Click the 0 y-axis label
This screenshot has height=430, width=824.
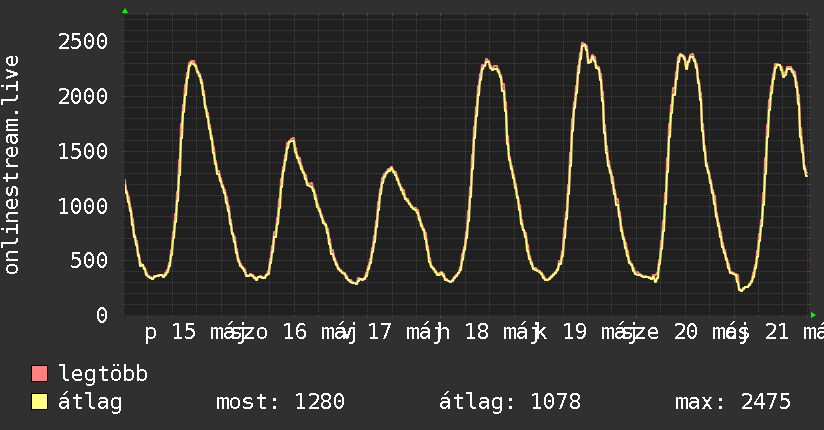point(102,315)
